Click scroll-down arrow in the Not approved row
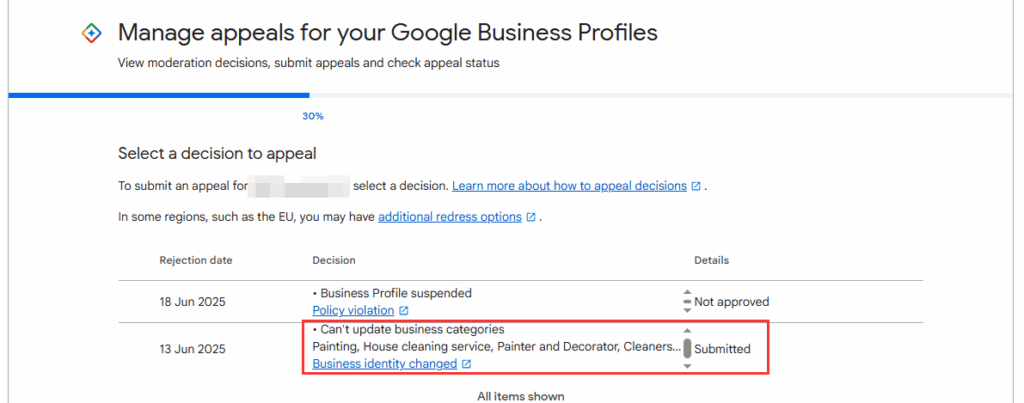The width and height of the screenshot is (1024, 403). [x=687, y=309]
